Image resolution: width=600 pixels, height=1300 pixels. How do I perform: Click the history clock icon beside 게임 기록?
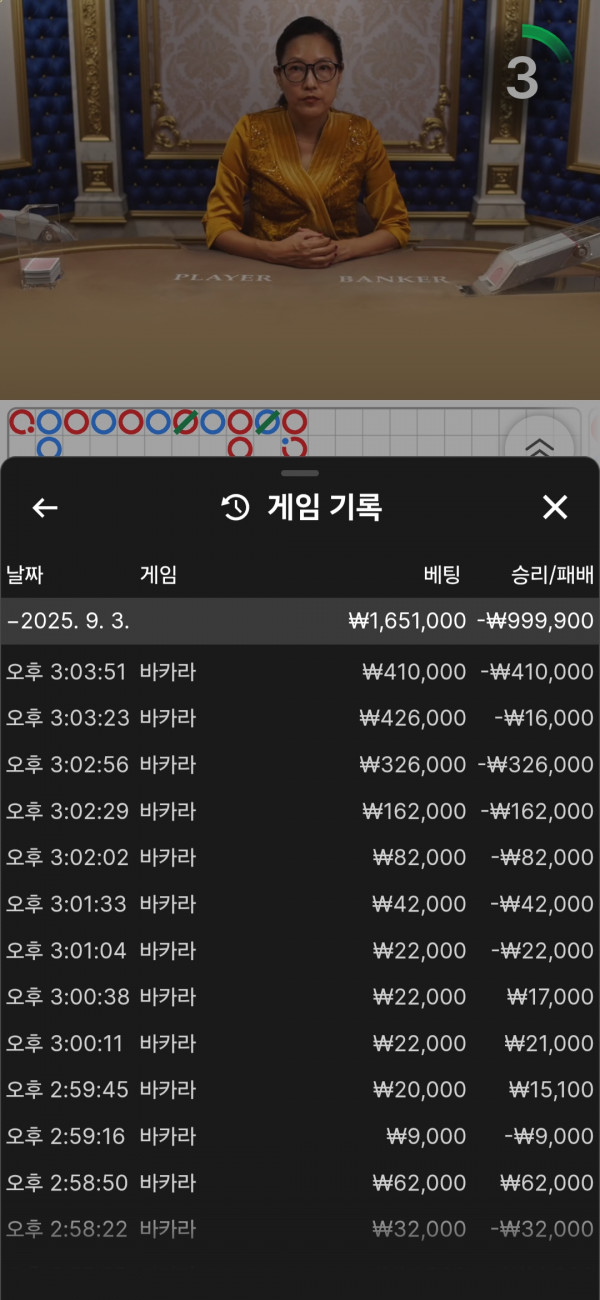coord(235,508)
